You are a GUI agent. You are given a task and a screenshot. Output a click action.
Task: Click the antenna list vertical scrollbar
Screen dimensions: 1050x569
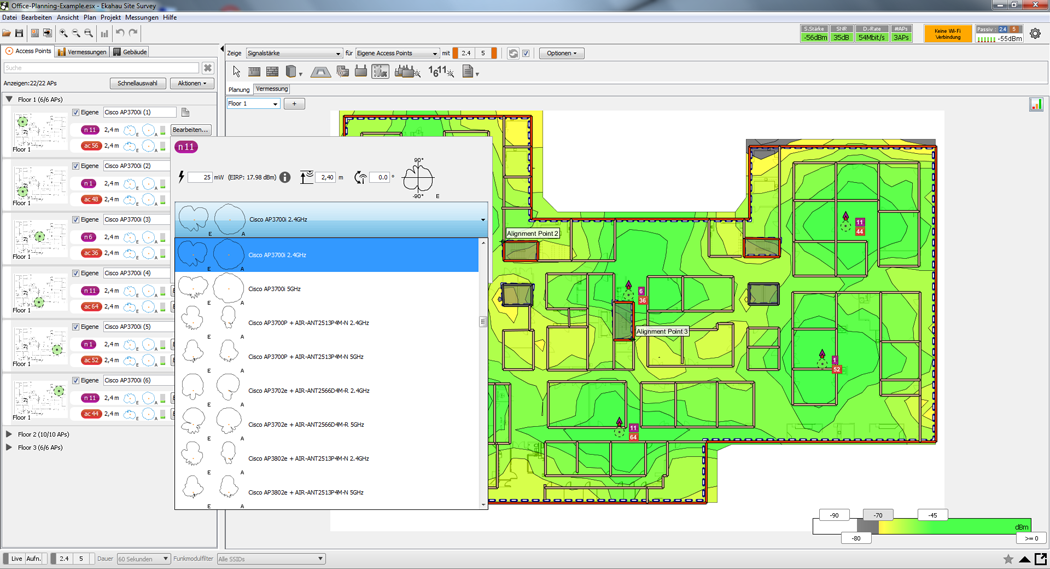[483, 372]
